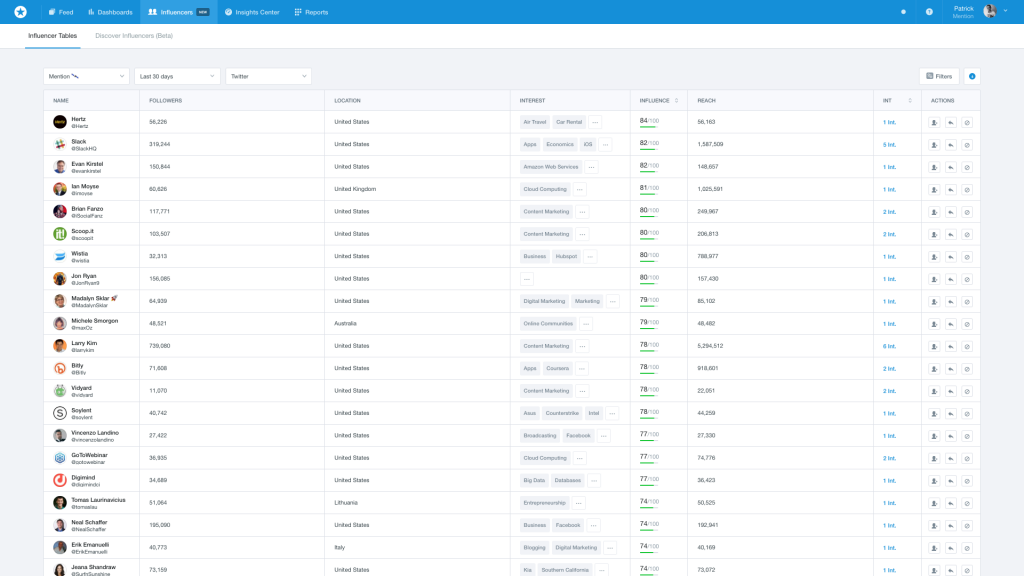Open Slack's 5 Int. link
Image resolution: width=1024 pixels, height=576 pixels.
pyautogui.click(x=889, y=145)
